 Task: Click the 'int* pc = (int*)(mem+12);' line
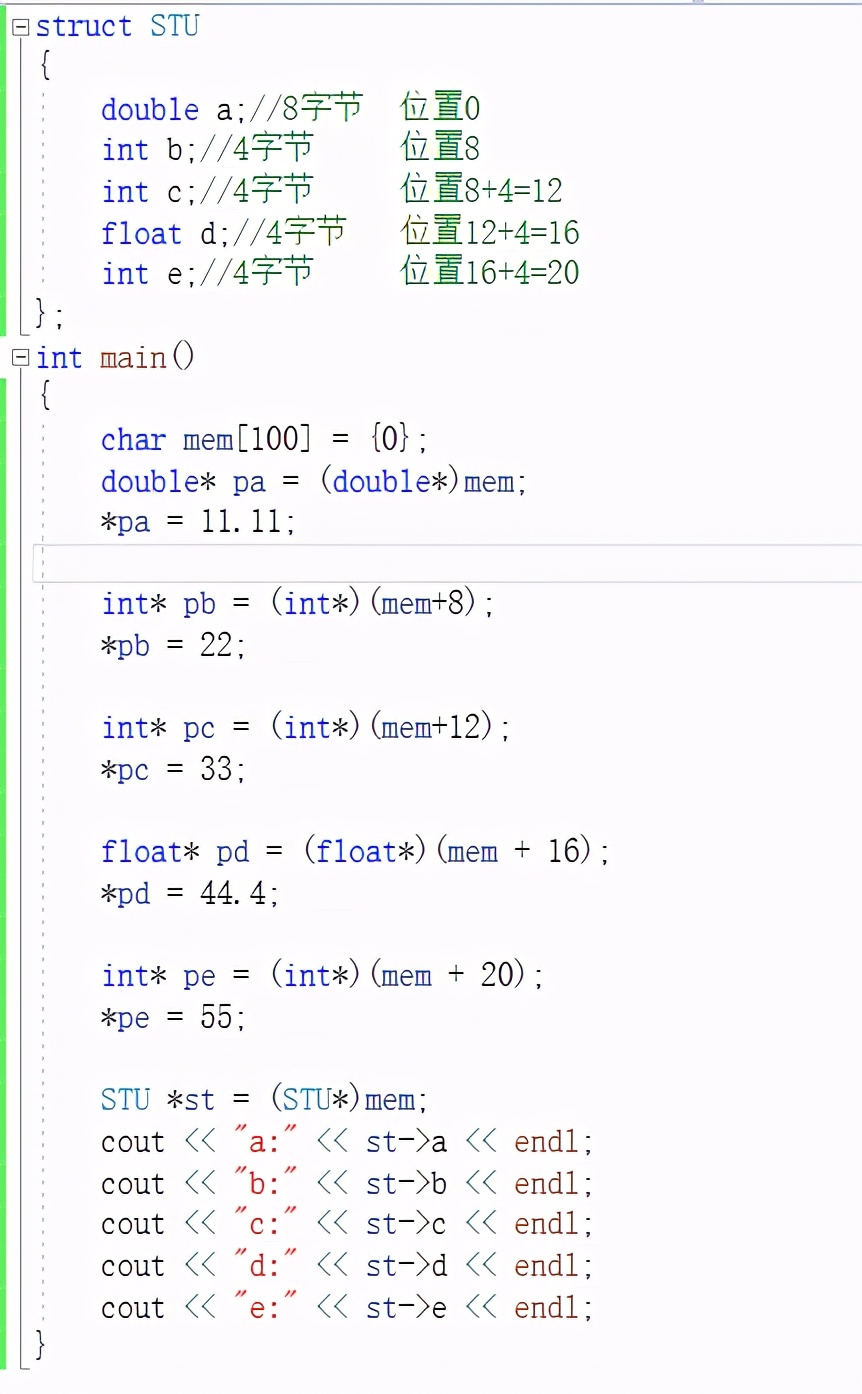pos(306,728)
